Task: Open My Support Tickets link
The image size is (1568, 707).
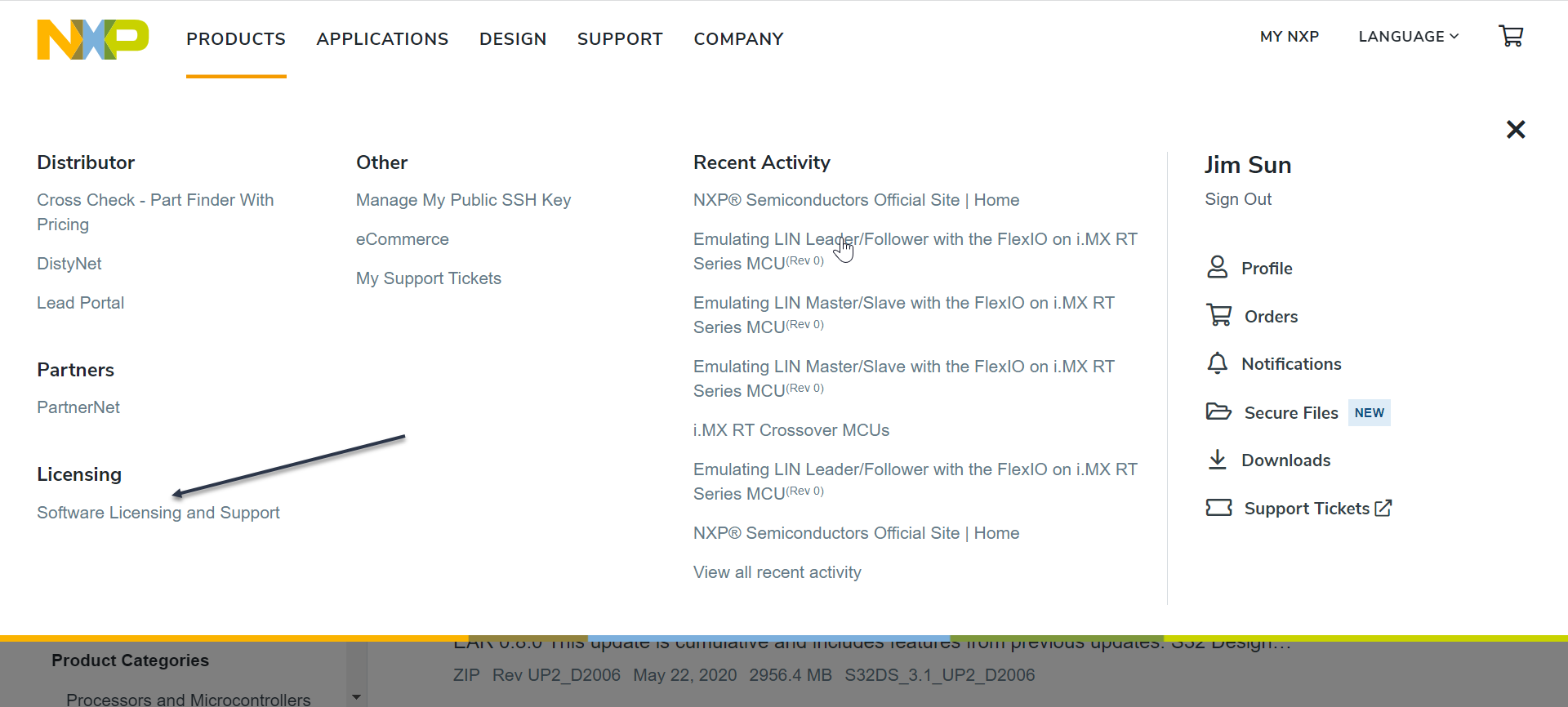Action: coord(429,278)
